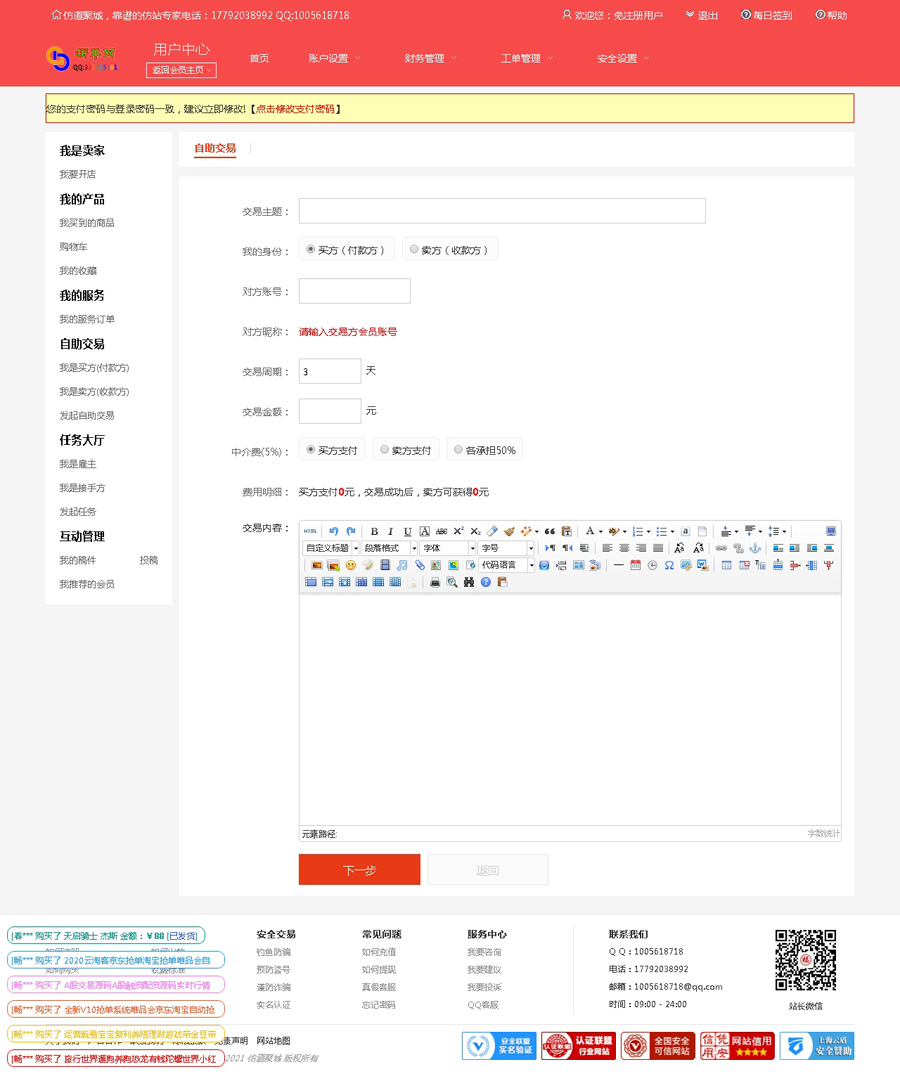Click the print icon in editor toolbar

[x=435, y=582]
